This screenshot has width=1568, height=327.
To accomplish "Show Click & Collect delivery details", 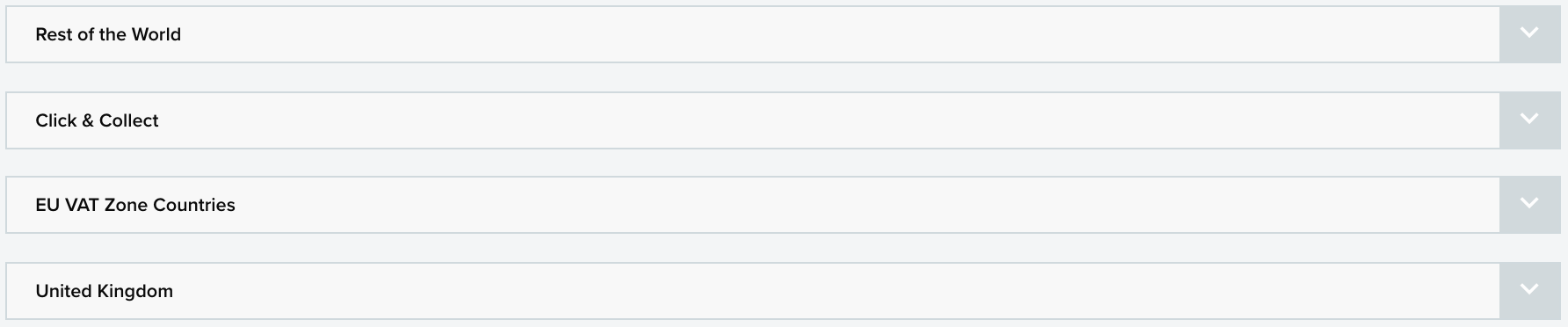I will click(783, 120).
